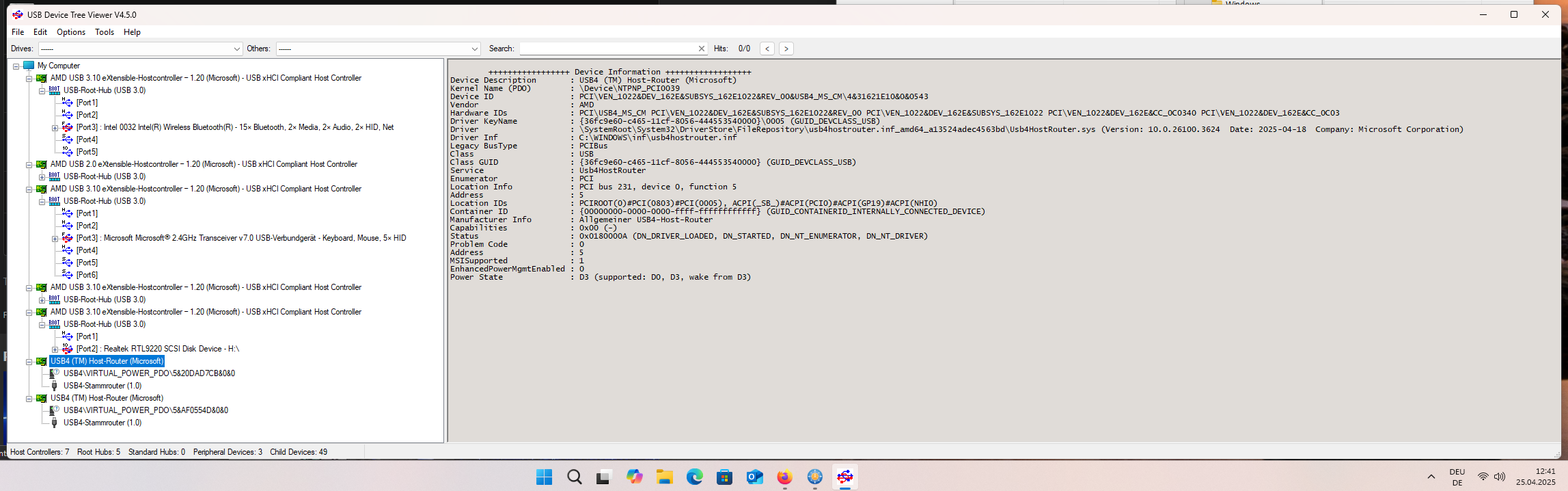The image size is (1568, 491).
Task: Select the Intel 0032 Wireless Bluetooth row
Action: tap(235, 127)
